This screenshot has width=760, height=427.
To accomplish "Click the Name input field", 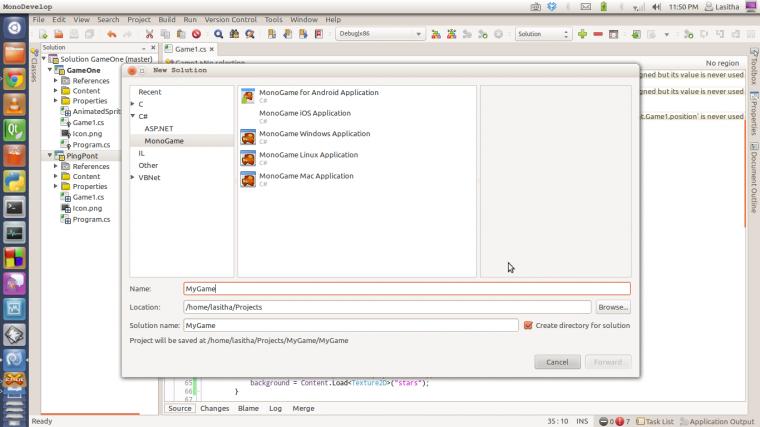I will pyautogui.click(x=407, y=288).
